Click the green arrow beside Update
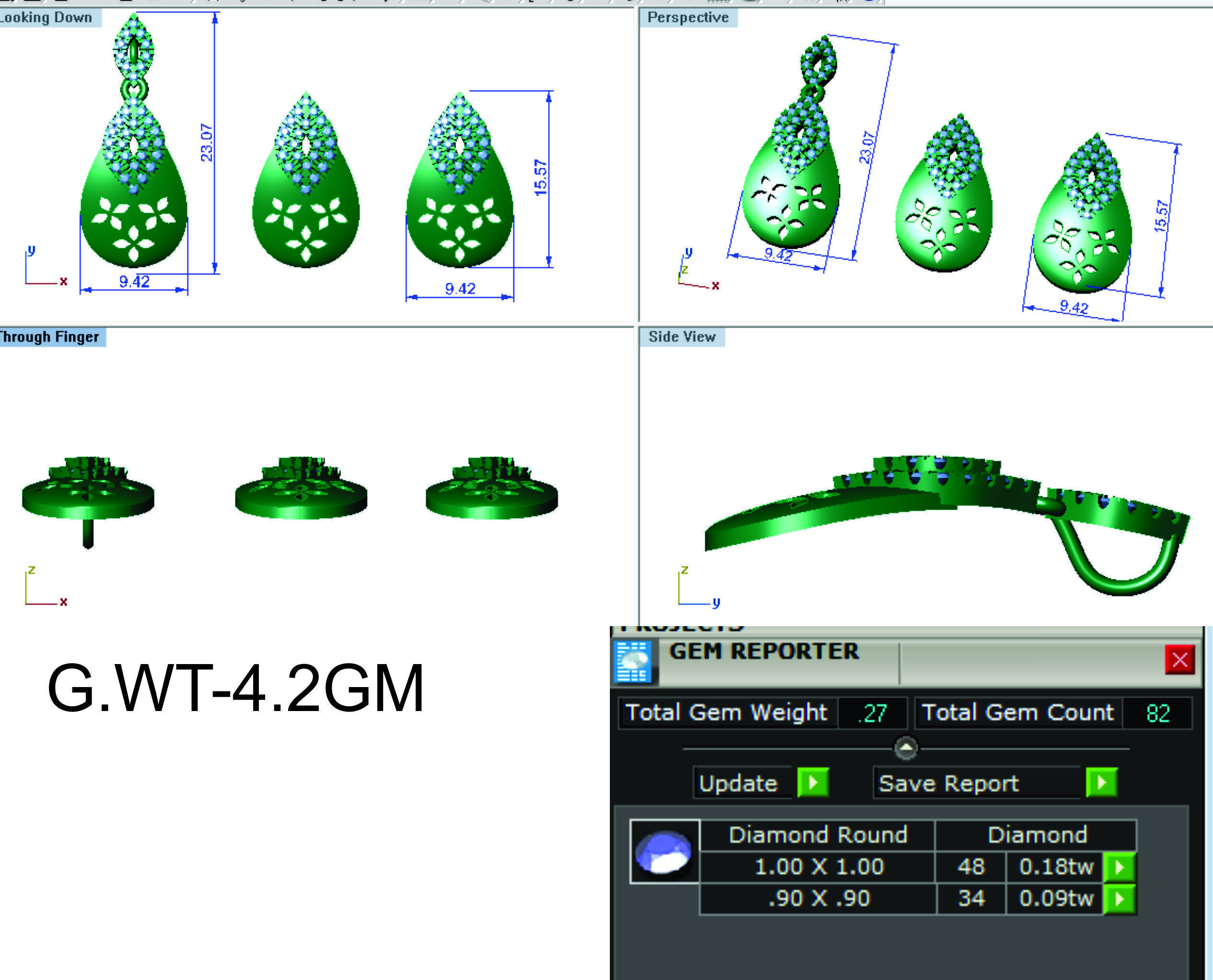 click(x=813, y=782)
